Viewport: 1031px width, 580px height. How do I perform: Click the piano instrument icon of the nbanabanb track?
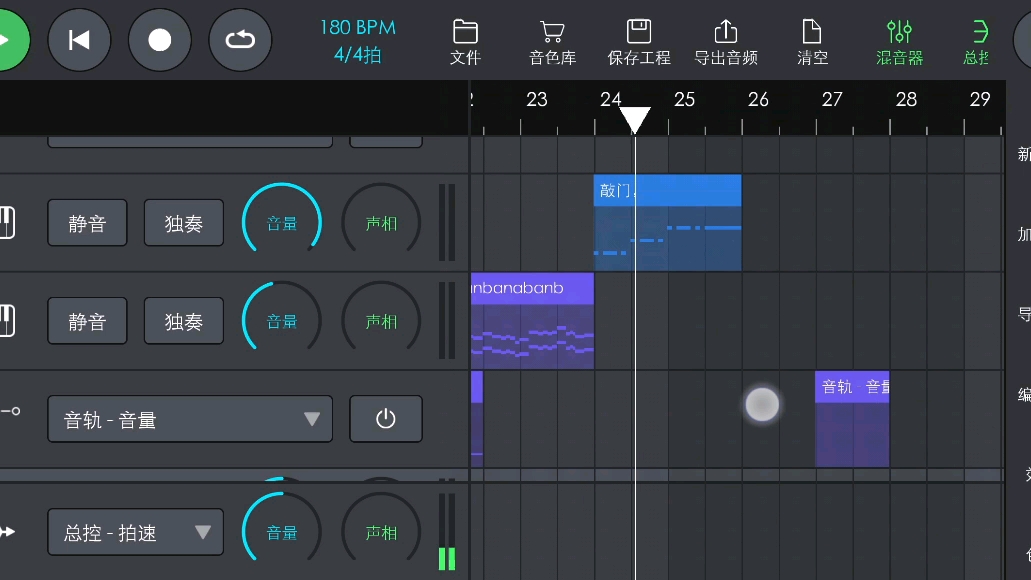tap(7, 321)
